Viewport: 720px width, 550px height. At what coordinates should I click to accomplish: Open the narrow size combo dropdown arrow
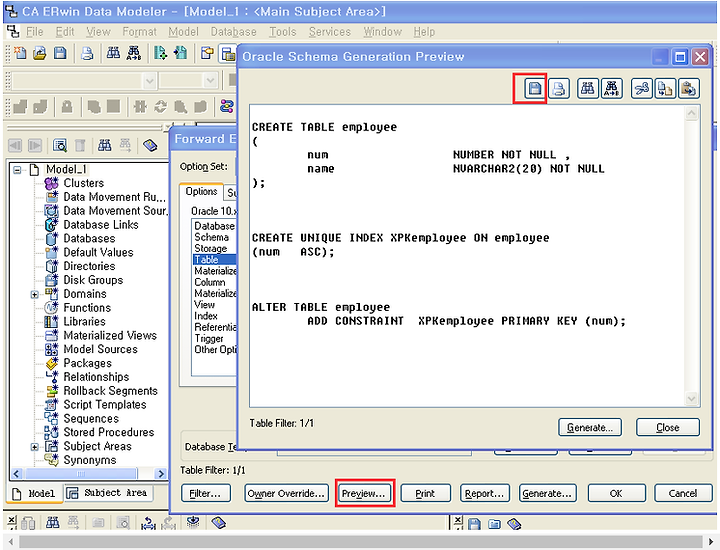click(210, 81)
